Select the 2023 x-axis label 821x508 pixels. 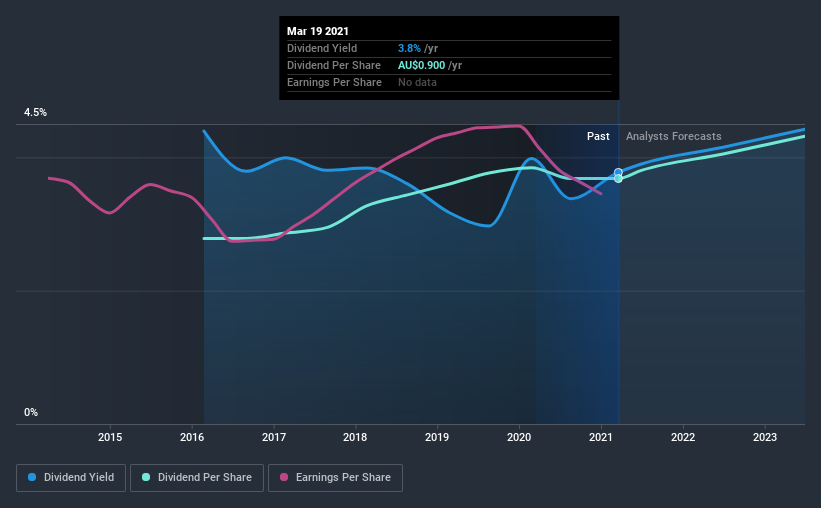pyautogui.click(x=765, y=437)
